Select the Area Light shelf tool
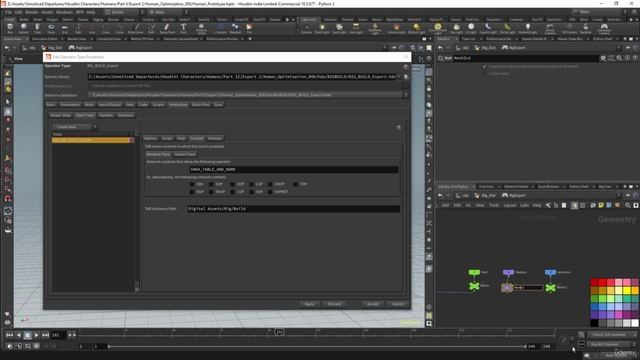 pyautogui.click(x=356, y=29)
